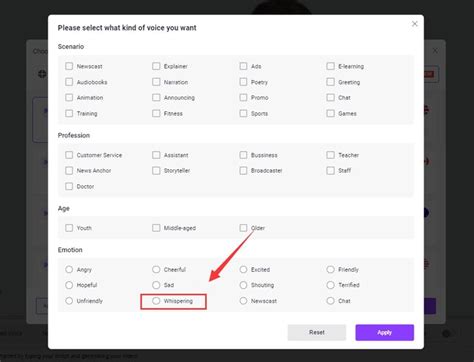Pick the Unfriendly emotion option
The width and height of the screenshot is (474, 362).
click(69, 301)
